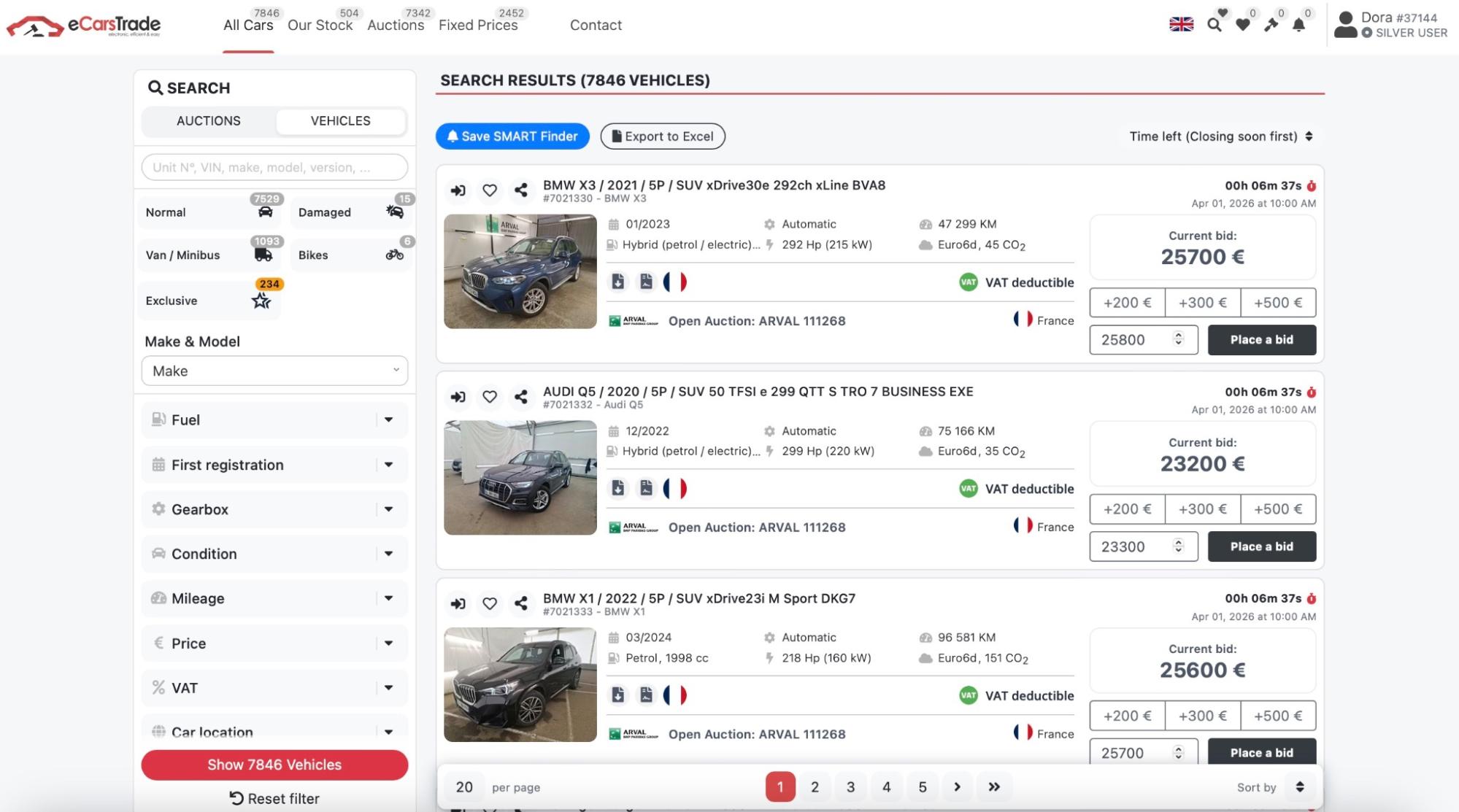This screenshot has height=812, width=1459.
Task: Switch to the Auctions search tab
Action: (x=209, y=121)
